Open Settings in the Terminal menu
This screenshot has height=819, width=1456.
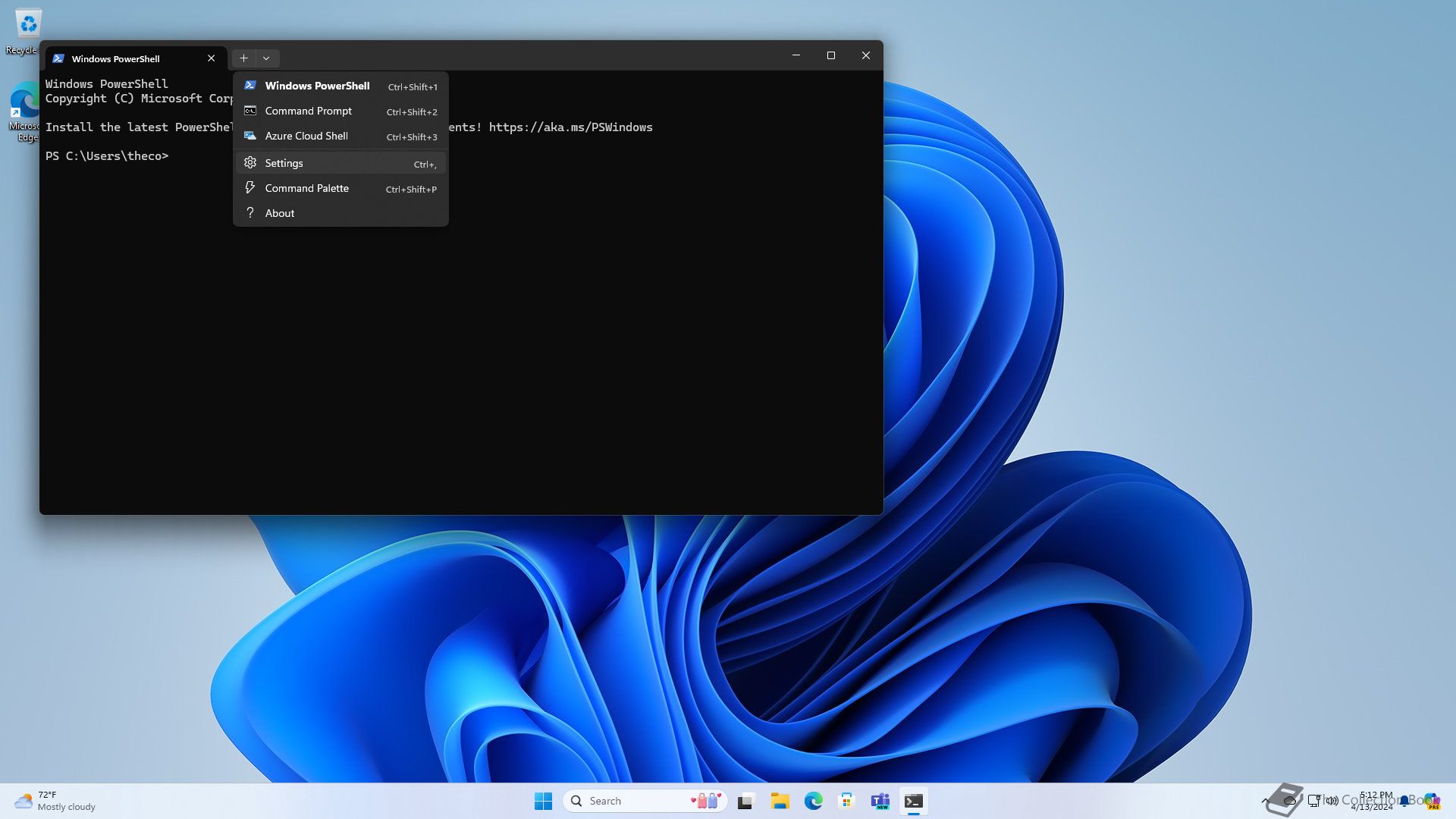(x=340, y=163)
